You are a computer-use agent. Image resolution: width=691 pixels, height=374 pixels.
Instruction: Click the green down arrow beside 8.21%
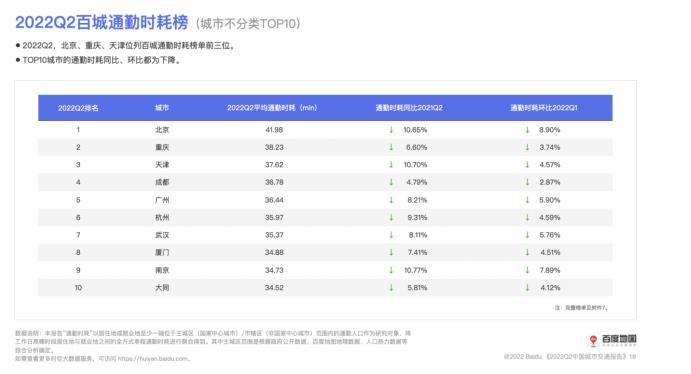(x=391, y=200)
